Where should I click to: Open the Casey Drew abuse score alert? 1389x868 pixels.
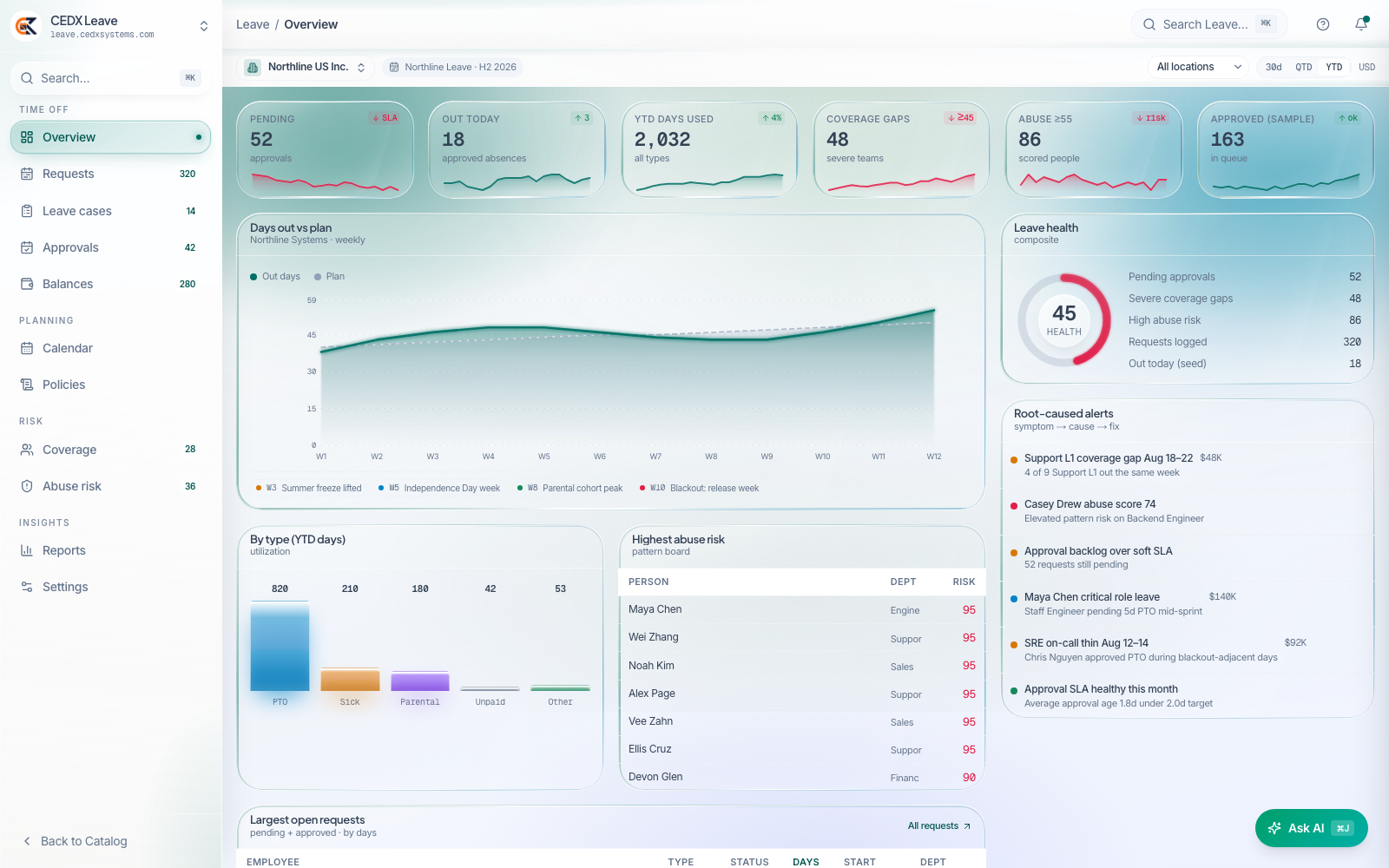click(x=1188, y=511)
